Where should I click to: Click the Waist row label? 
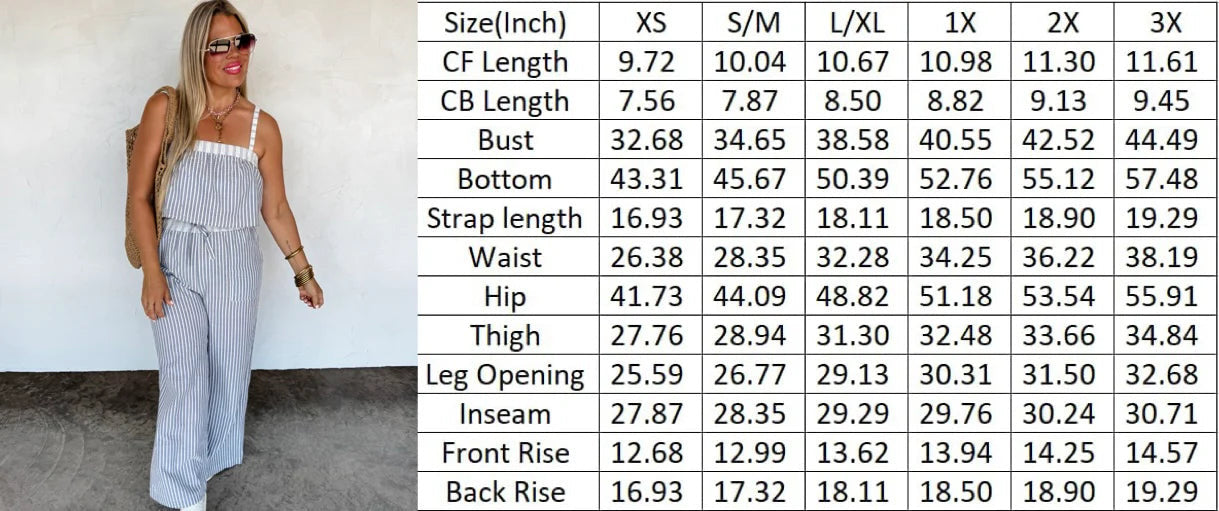[506, 257]
